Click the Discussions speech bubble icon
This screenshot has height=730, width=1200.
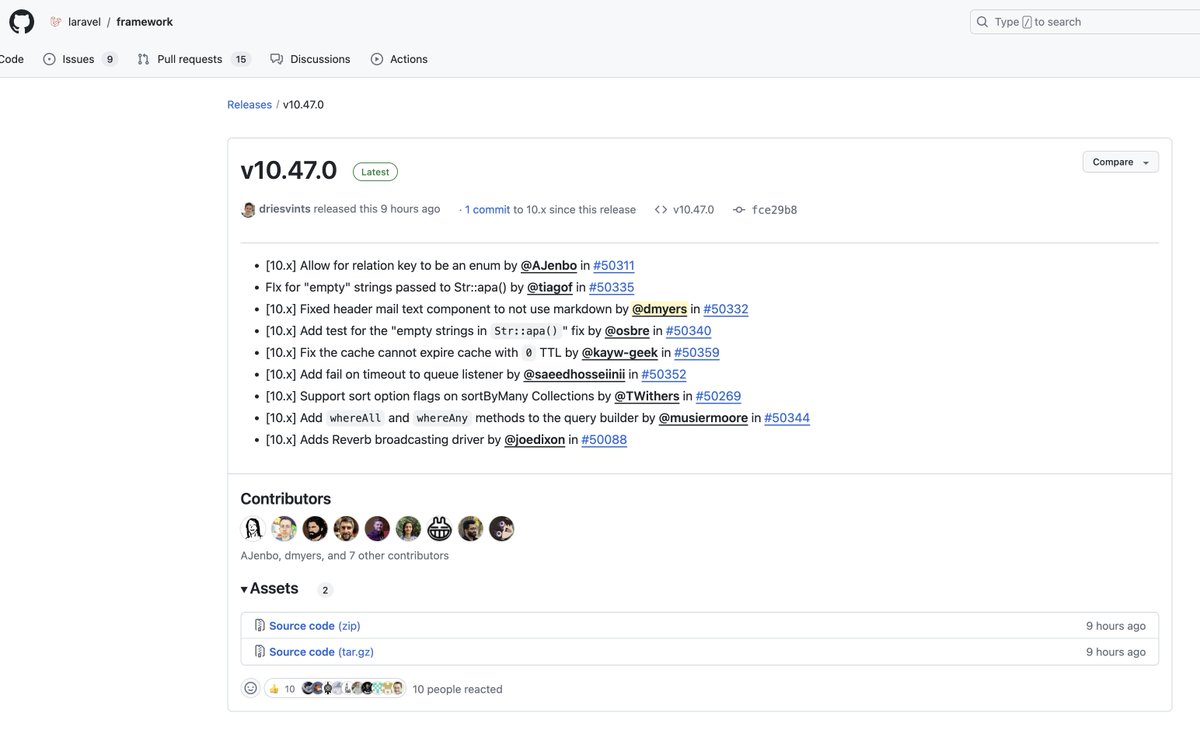(276, 58)
